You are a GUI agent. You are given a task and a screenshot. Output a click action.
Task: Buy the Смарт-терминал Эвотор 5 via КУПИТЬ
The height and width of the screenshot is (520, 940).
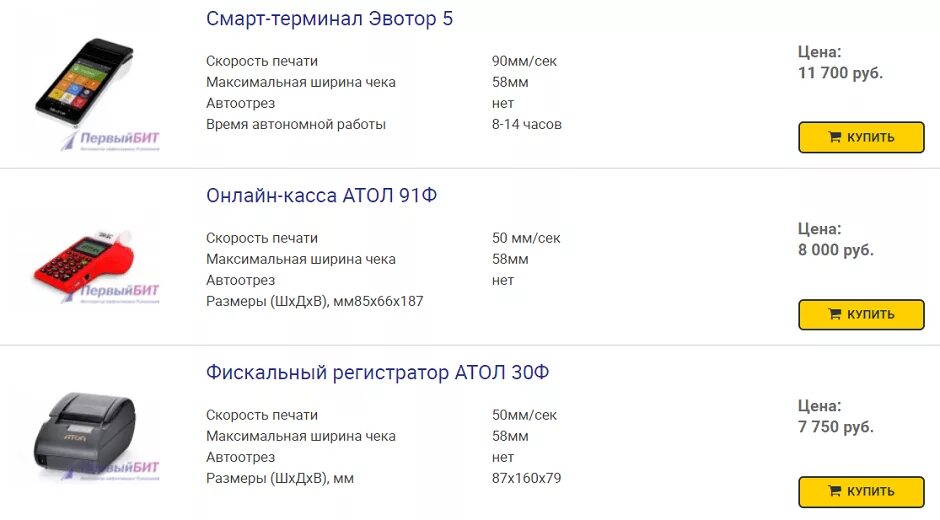pyautogui.click(x=861, y=137)
